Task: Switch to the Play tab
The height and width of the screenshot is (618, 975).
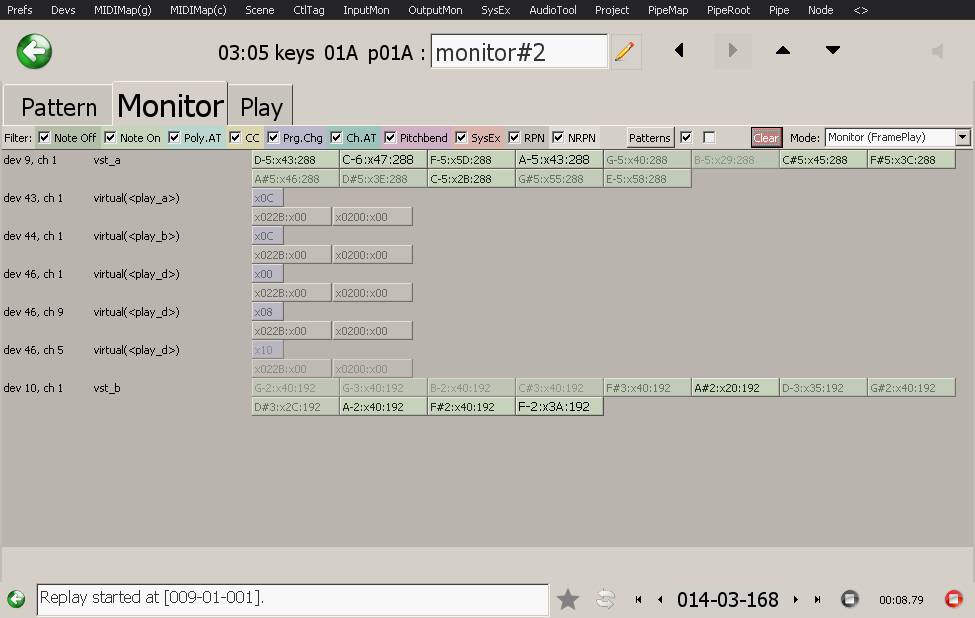Action: 261,107
